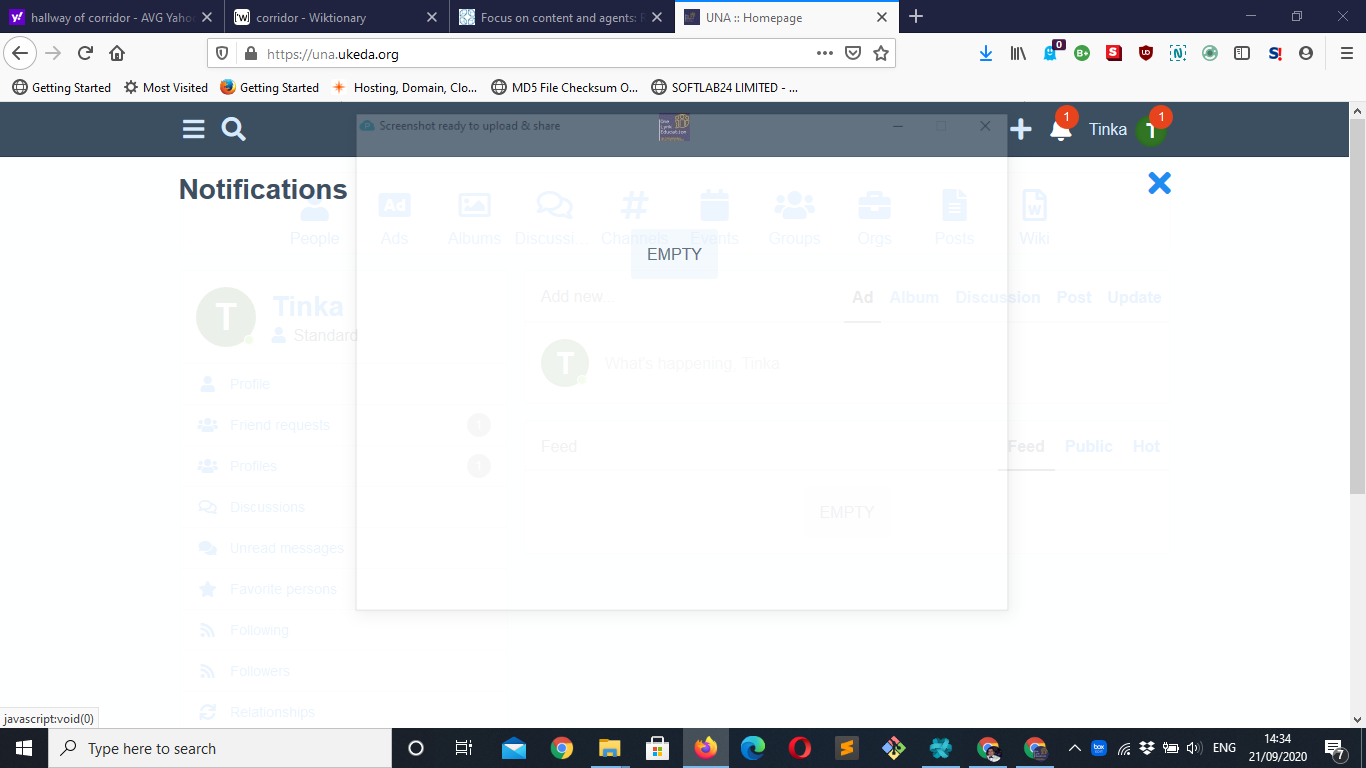Click the Save to Pocket icon

click(853, 54)
